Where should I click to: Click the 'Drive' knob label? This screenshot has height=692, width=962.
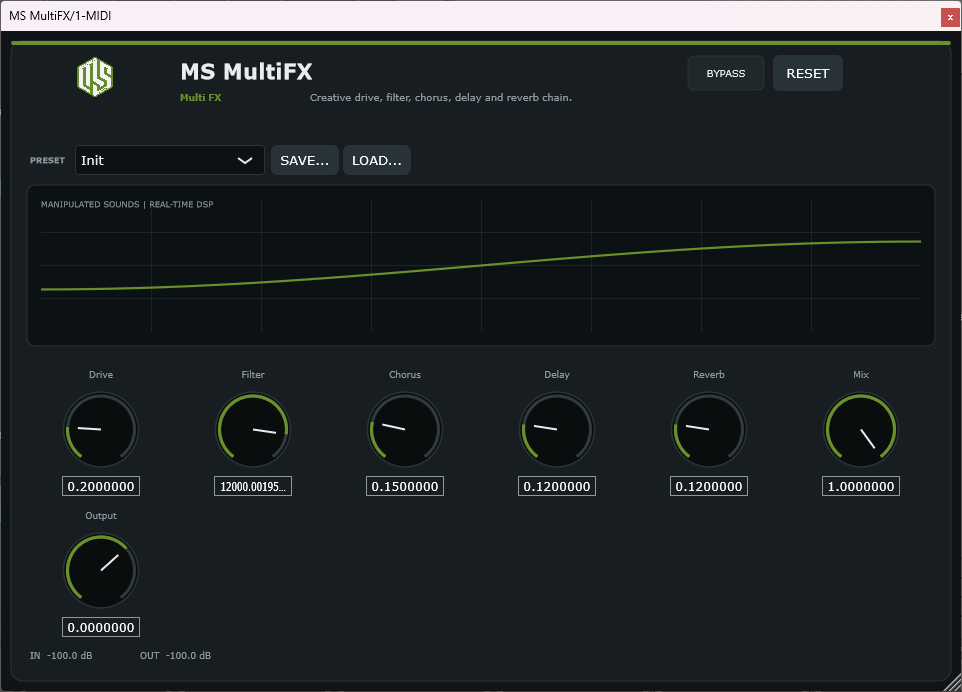click(101, 375)
